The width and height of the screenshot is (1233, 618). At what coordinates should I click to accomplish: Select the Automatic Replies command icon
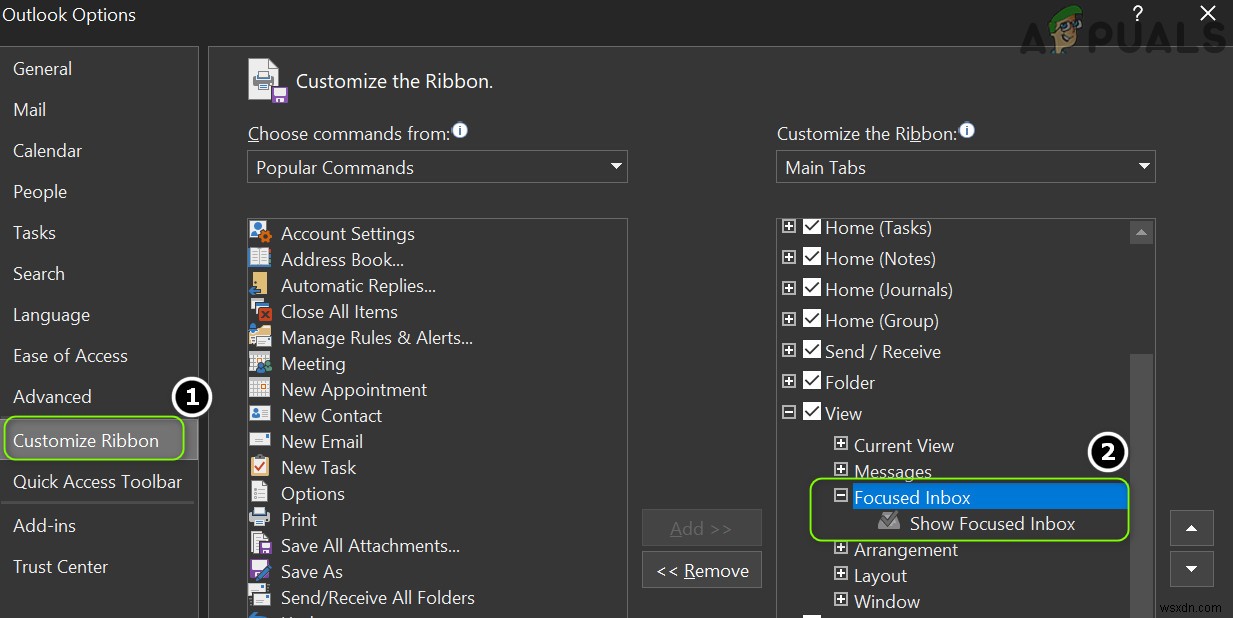pos(261,285)
